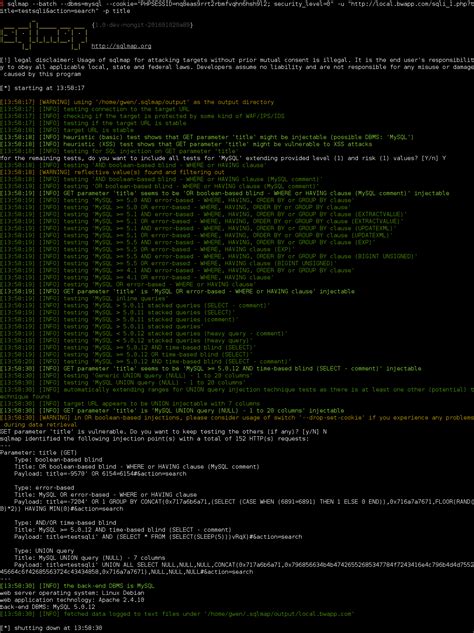Click 'Type: error-based'
474x633 pixels.
43,488
